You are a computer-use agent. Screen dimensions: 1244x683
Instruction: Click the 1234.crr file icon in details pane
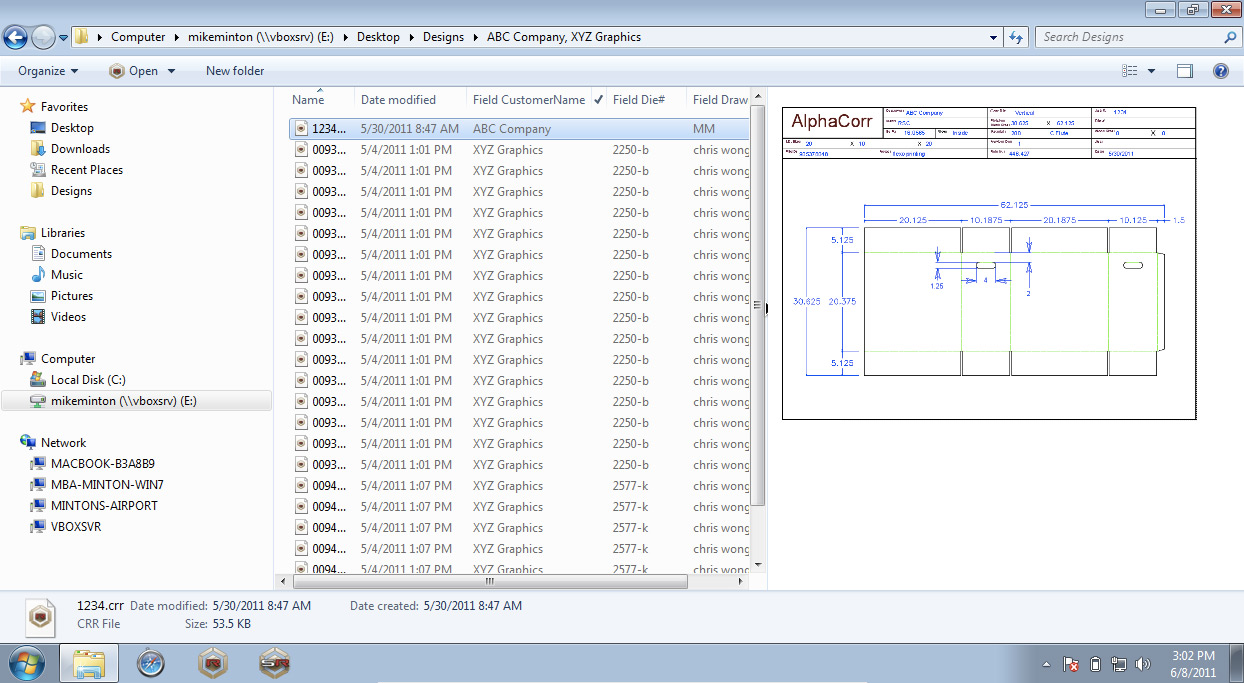40,616
